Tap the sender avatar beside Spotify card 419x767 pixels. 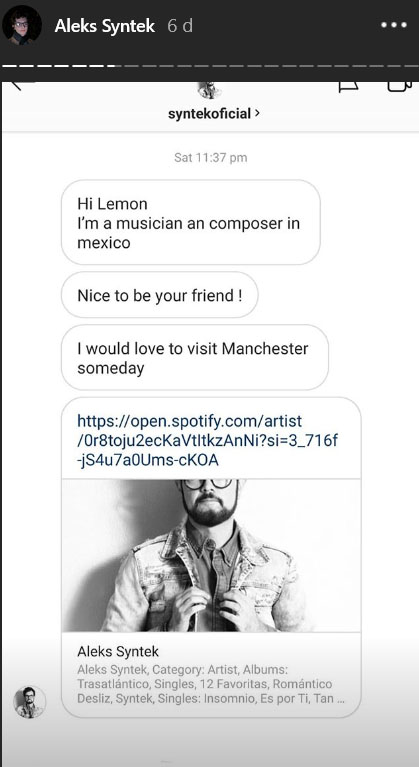29,702
